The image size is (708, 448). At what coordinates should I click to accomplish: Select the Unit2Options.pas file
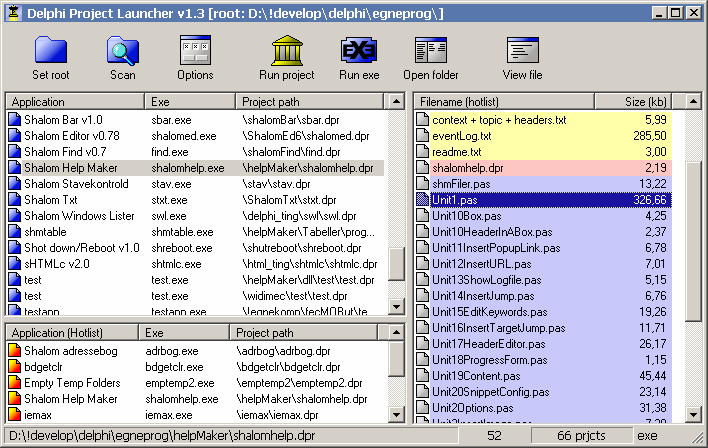[x=544, y=408]
